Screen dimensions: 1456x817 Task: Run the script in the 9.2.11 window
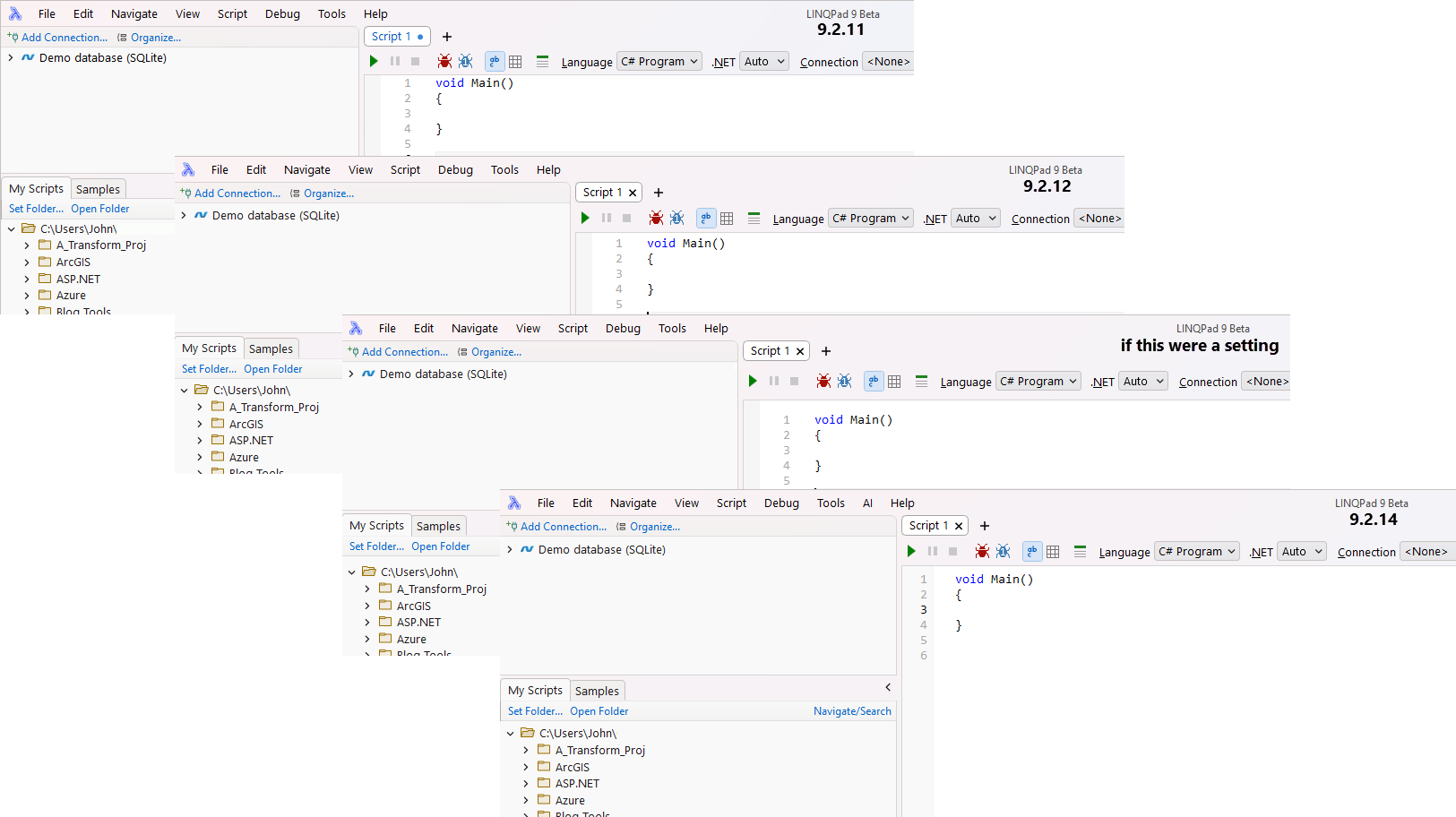click(374, 61)
